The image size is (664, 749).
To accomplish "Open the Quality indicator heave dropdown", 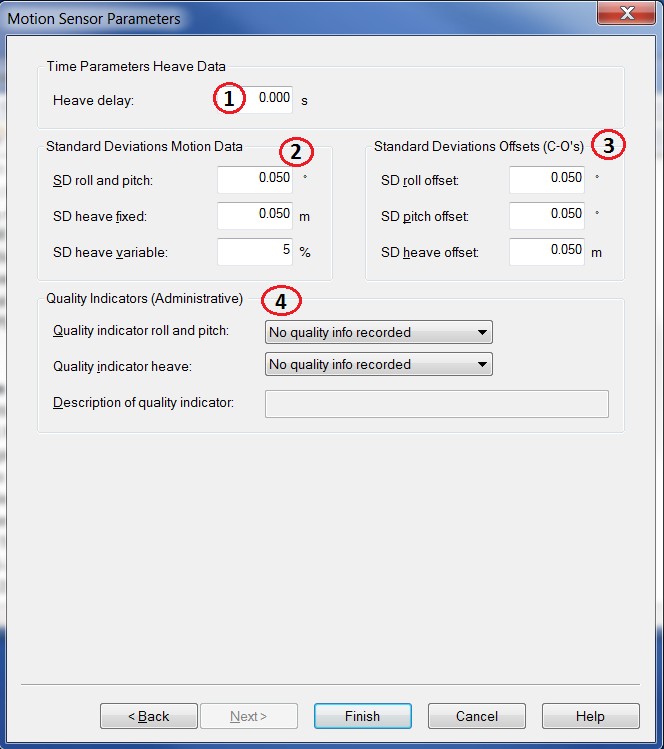I will [x=379, y=364].
